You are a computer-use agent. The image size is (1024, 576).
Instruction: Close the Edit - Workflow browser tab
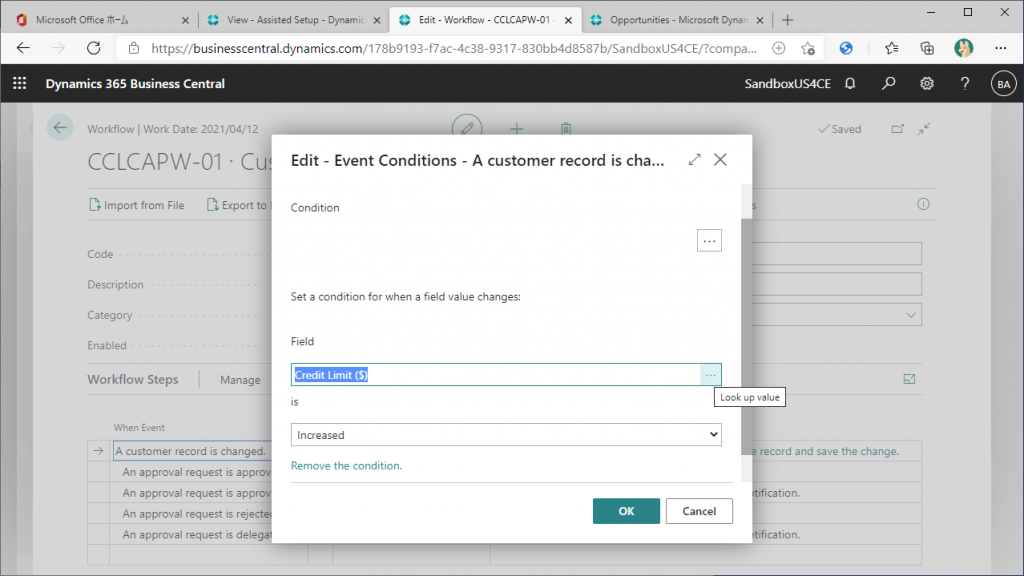point(568,20)
